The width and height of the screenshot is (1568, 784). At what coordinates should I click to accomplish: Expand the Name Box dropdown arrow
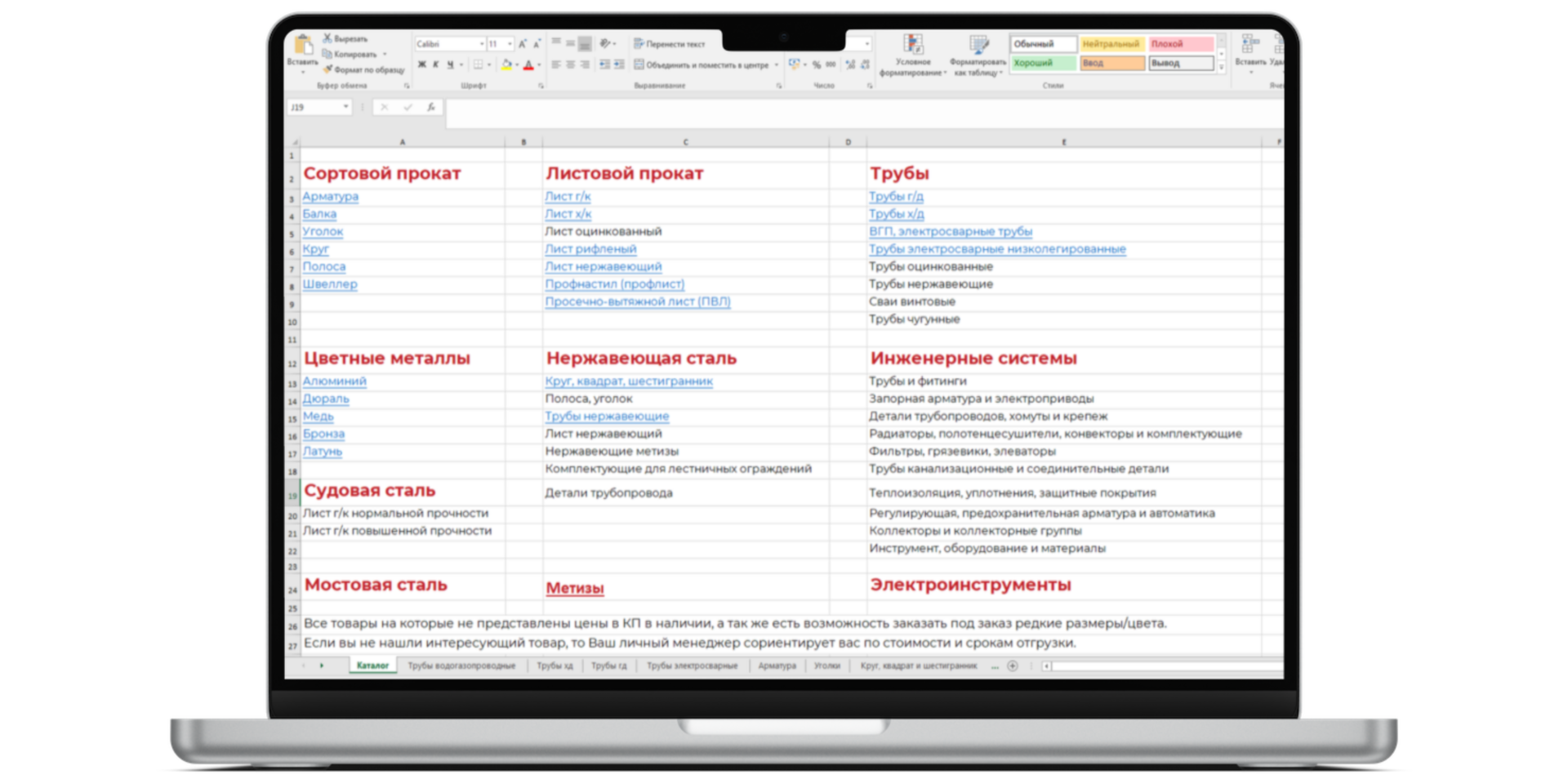[x=345, y=107]
